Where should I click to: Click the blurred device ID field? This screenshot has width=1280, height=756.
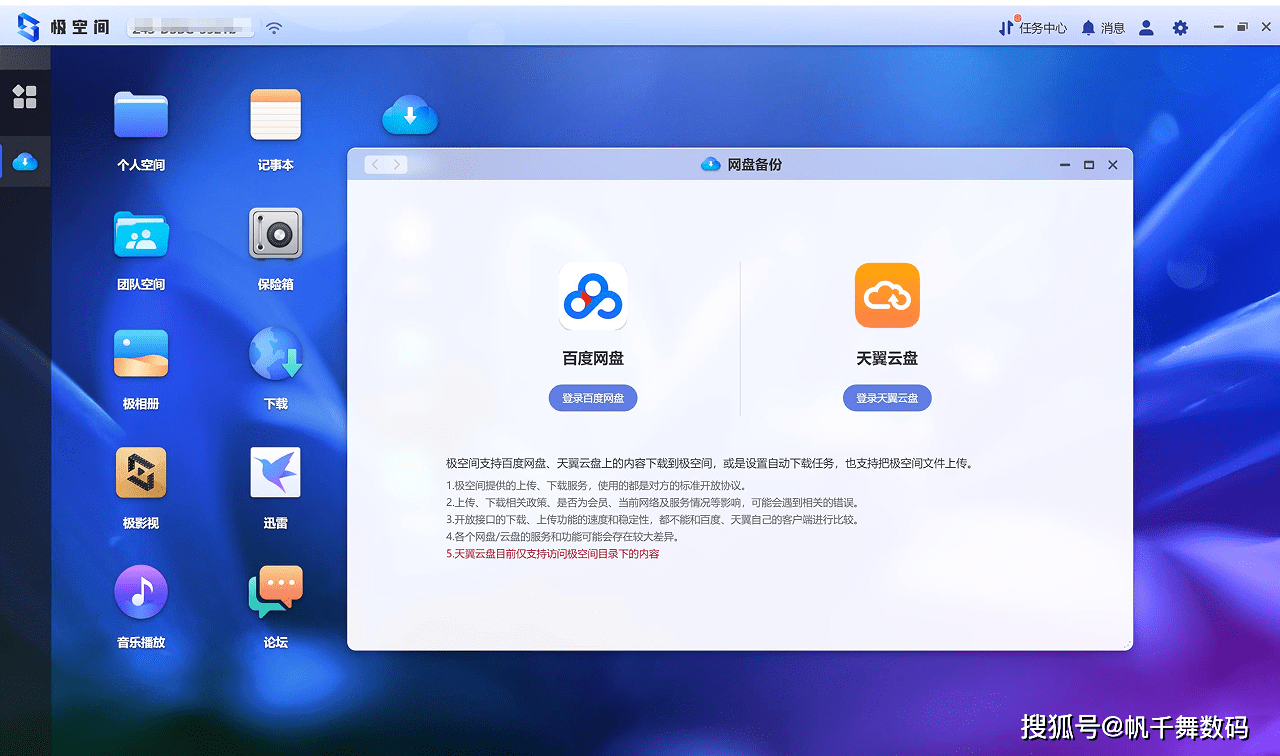pyautogui.click(x=190, y=28)
